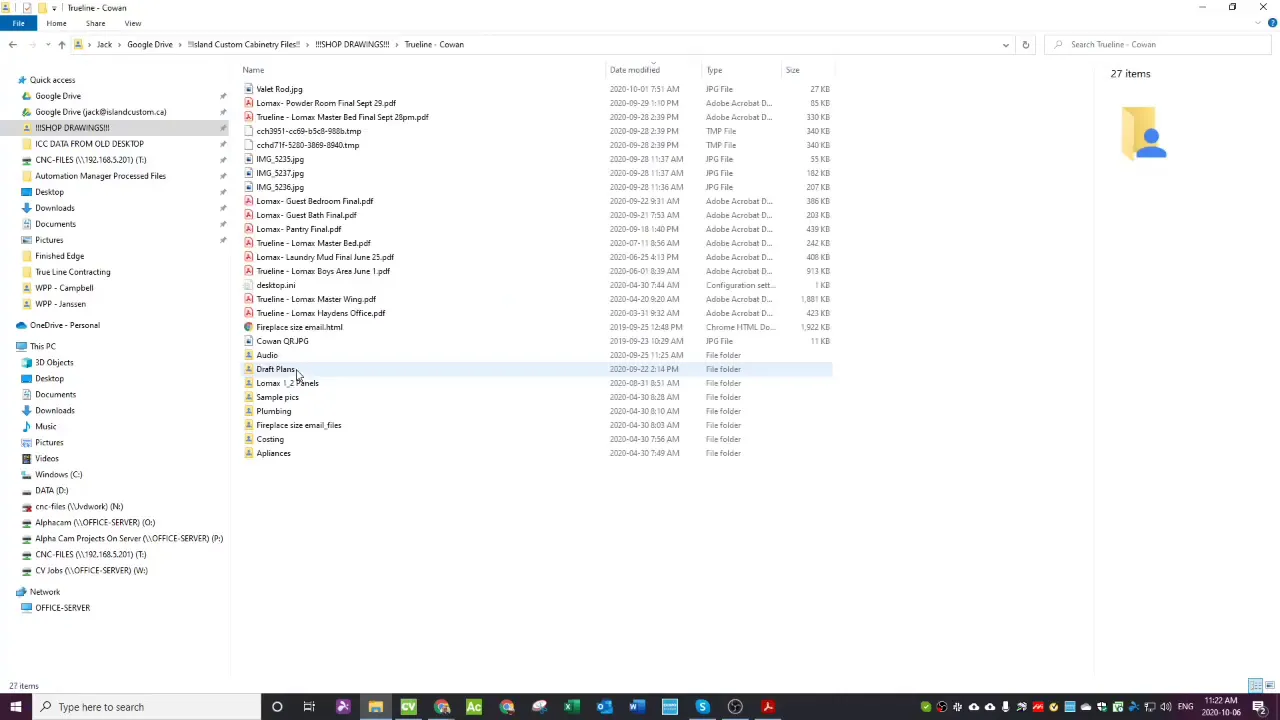This screenshot has width=1280, height=720.
Task: Sort files by Size column header
Action: coord(792,70)
